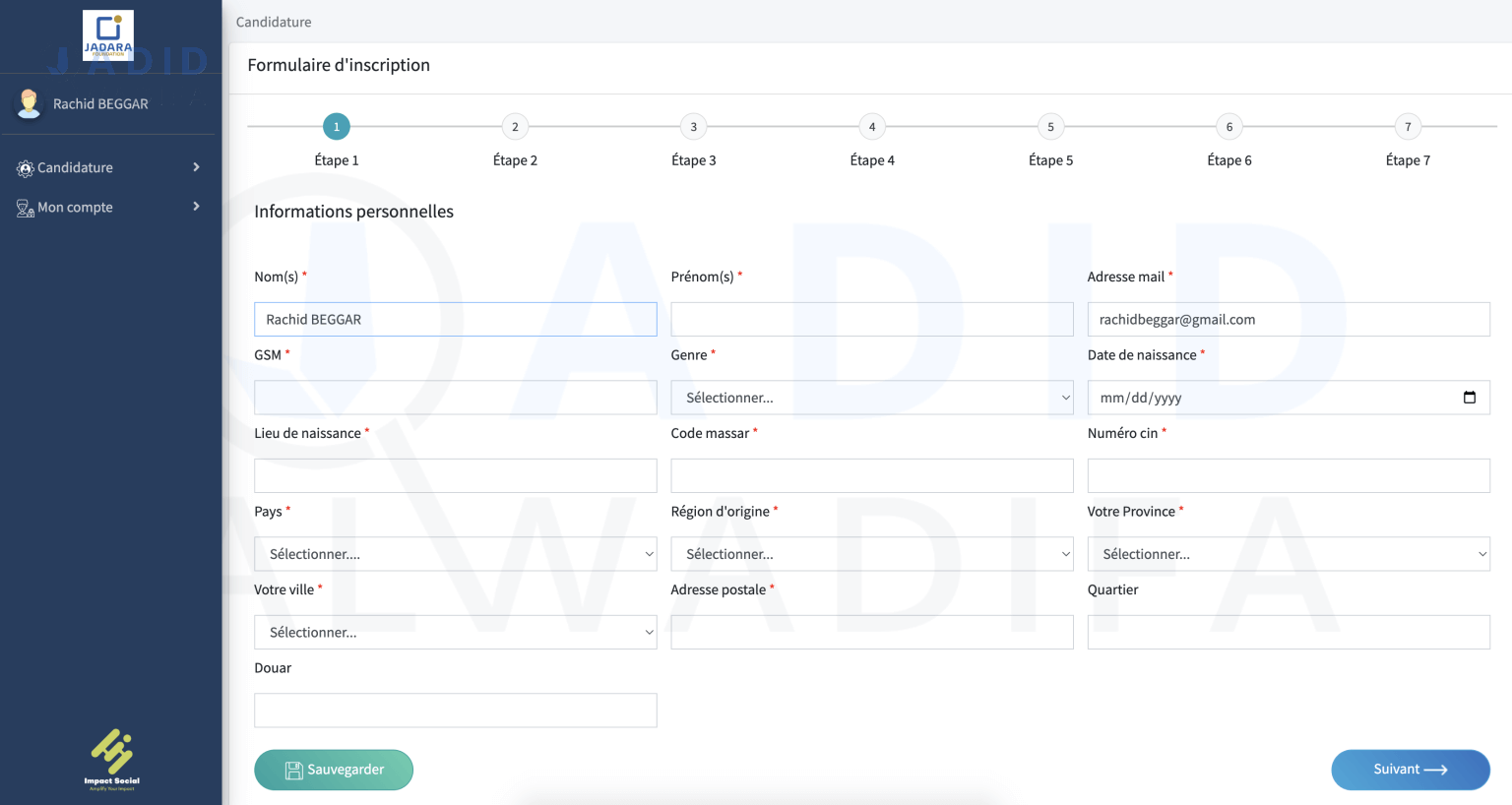The width and height of the screenshot is (1512, 805).
Task: Focus the Nom(s) input field
Action: 456,320
